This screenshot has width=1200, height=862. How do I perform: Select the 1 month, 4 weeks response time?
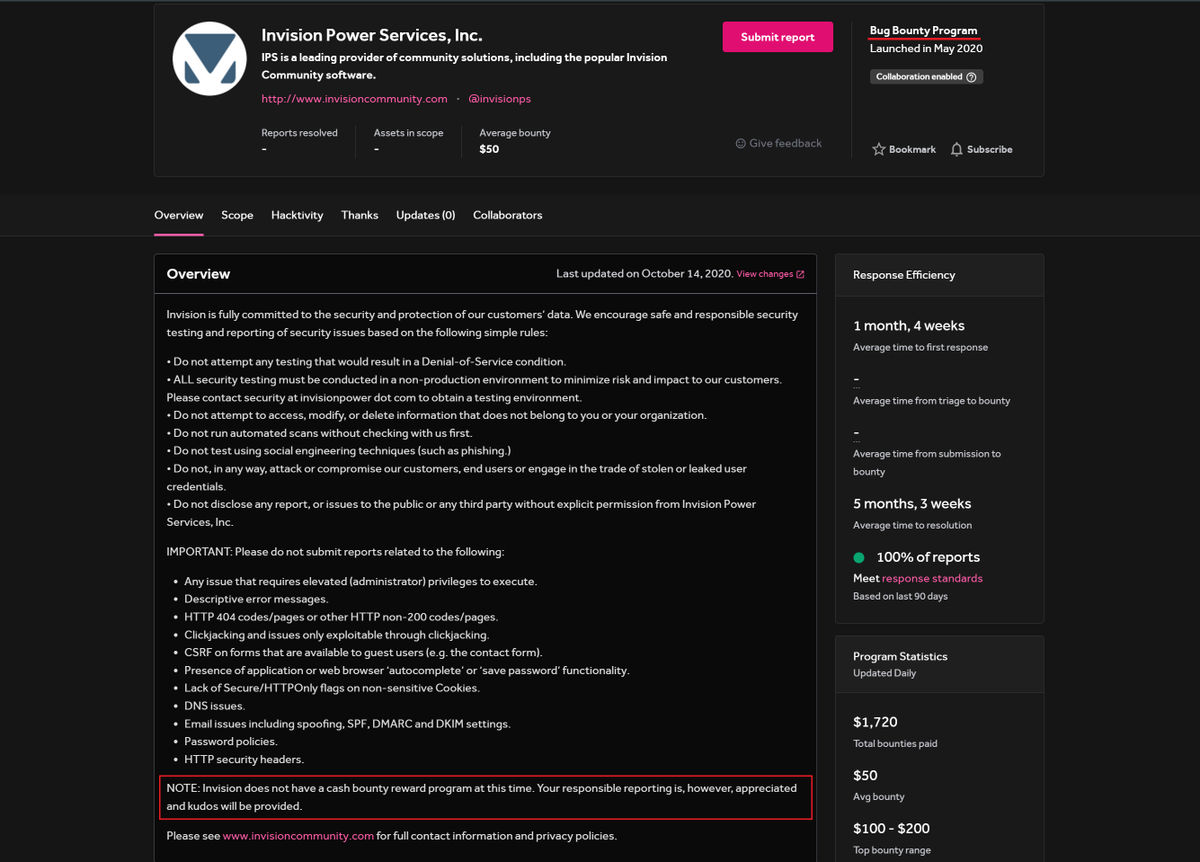[x=909, y=326]
